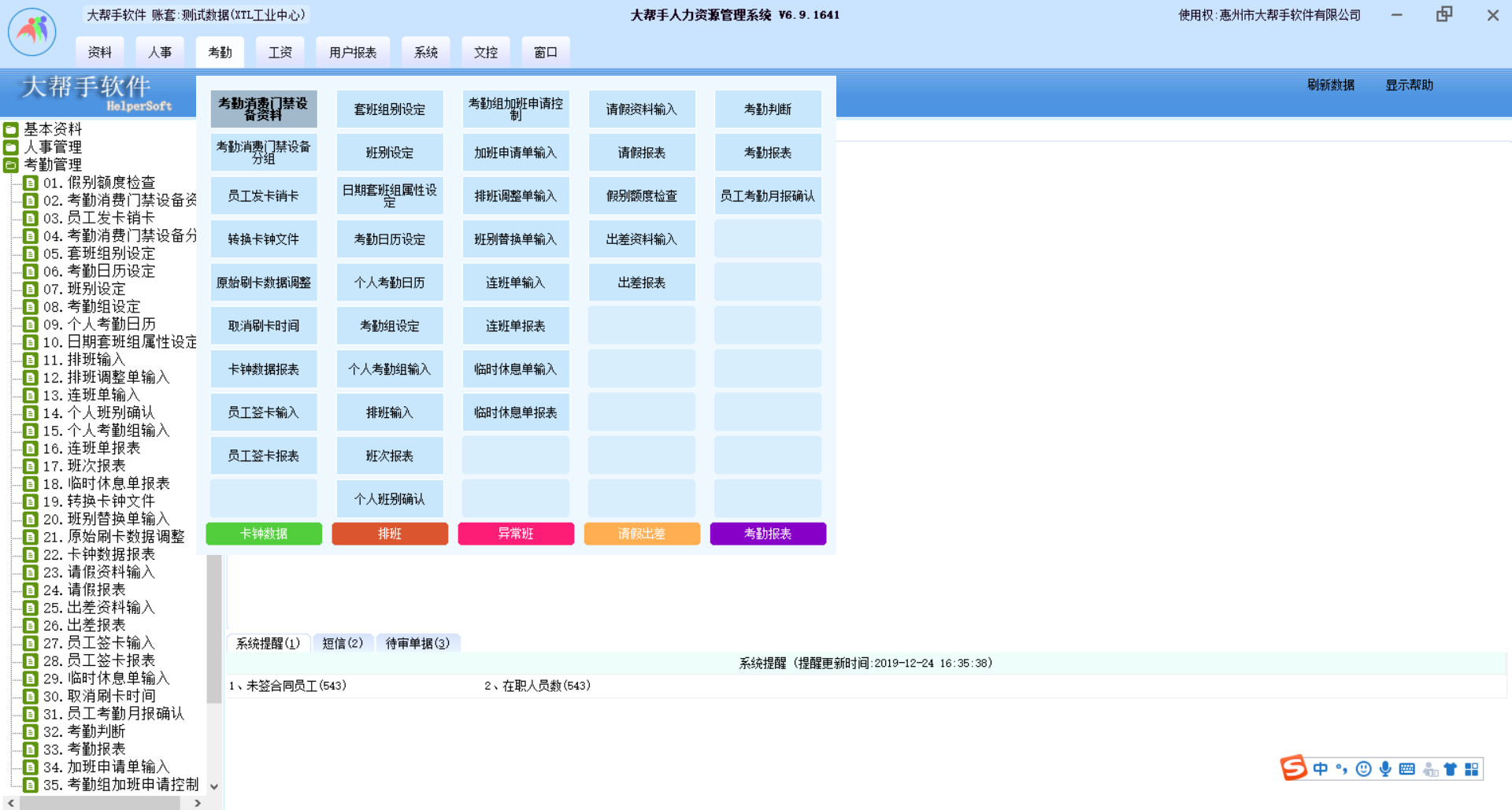This screenshot has height=810, width=1512.
Task: Click 转换卡钟文件 in the menu panel
Action: tap(264, 239)
